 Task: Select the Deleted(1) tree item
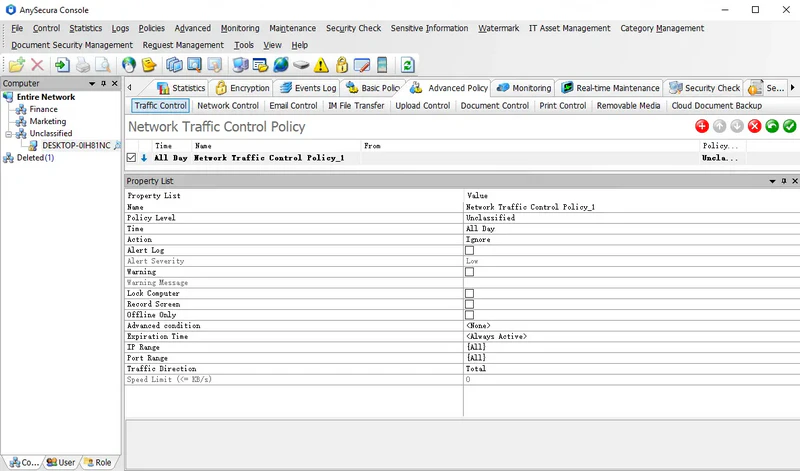[x=35, y=158]
